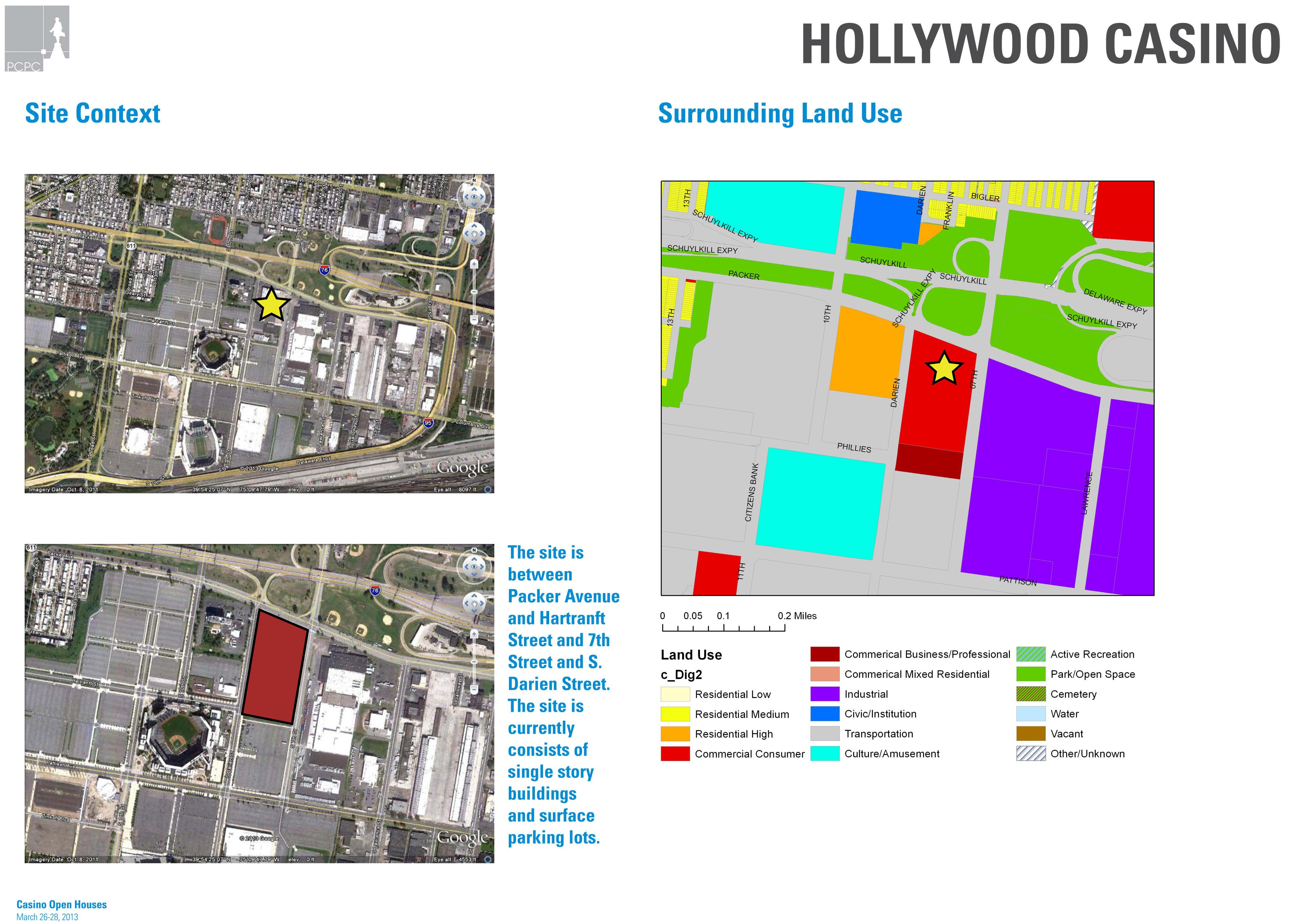1313x924 pixels.
Task: Select the Residential Low legend swatch
Action: click(x=675, y=694)
